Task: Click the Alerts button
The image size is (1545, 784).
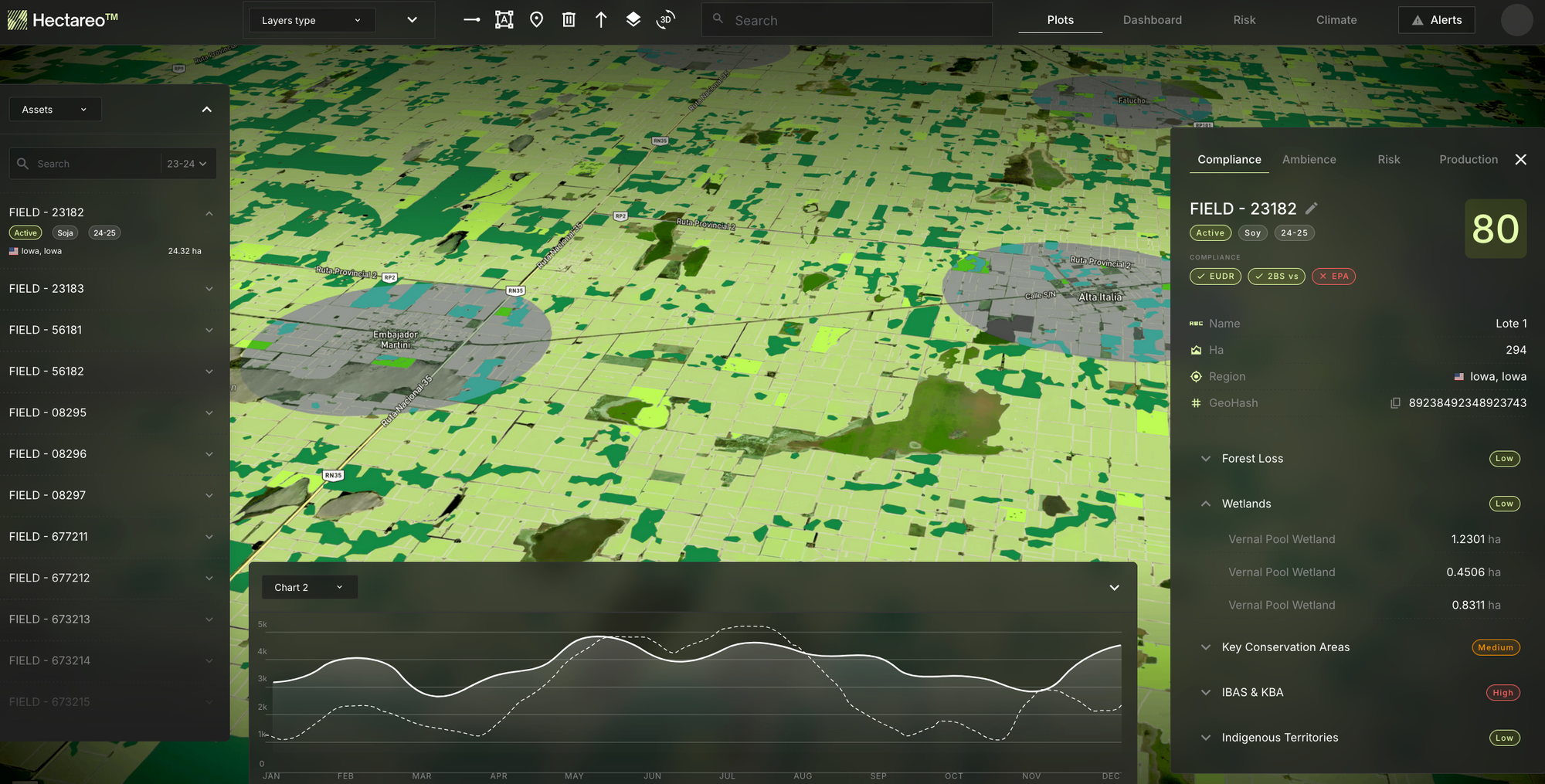Action: coord(1436,20)
